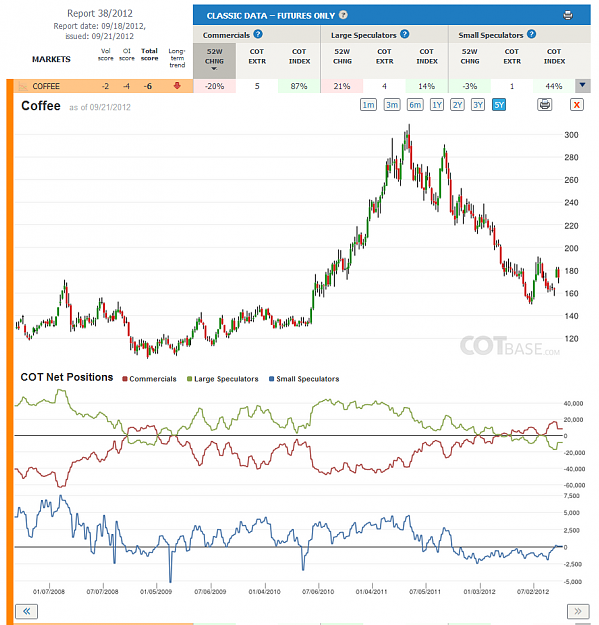Sort by Commercials 52W CHNG column
The width and height of the screenshot is (599, 625).
(x=214, y=60)
